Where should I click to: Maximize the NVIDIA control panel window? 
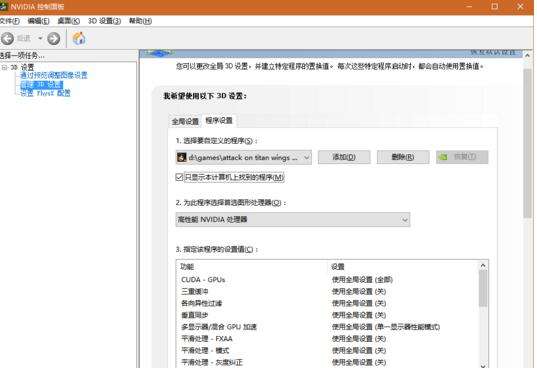(495, 7)
